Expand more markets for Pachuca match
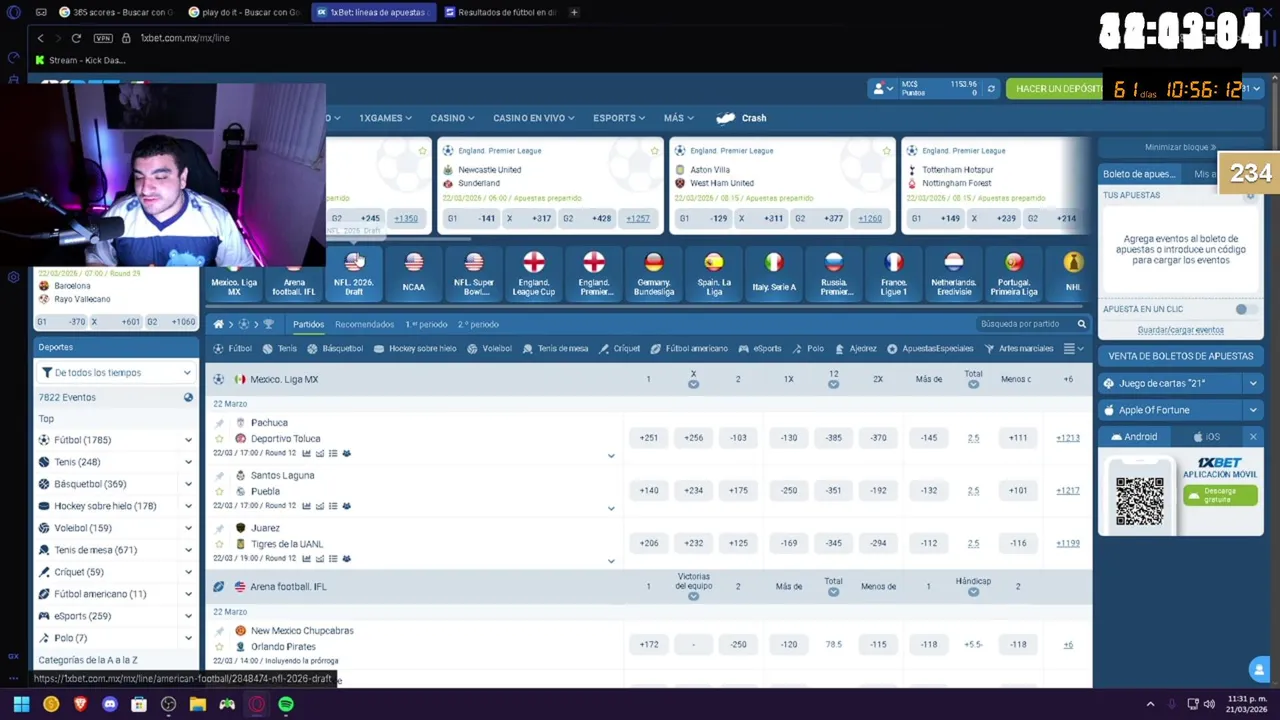The height and width of the screenshot is (720, 1280). coord(611,456)
